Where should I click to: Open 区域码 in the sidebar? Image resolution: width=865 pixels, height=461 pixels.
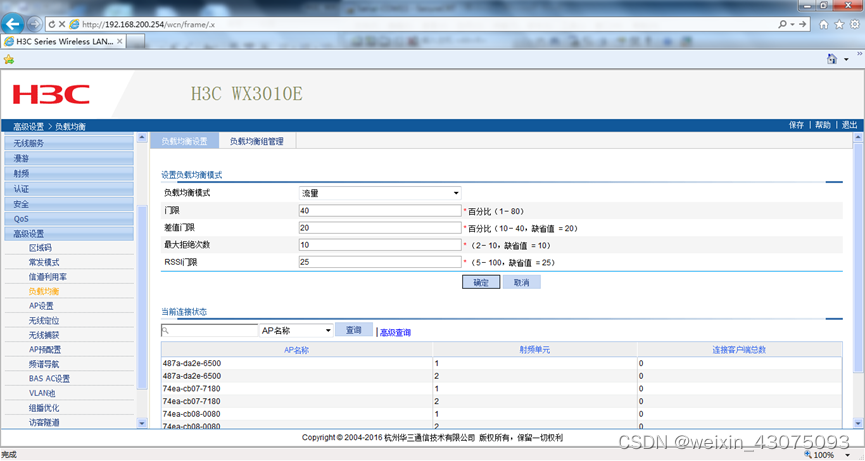click(x=40, y=248)
